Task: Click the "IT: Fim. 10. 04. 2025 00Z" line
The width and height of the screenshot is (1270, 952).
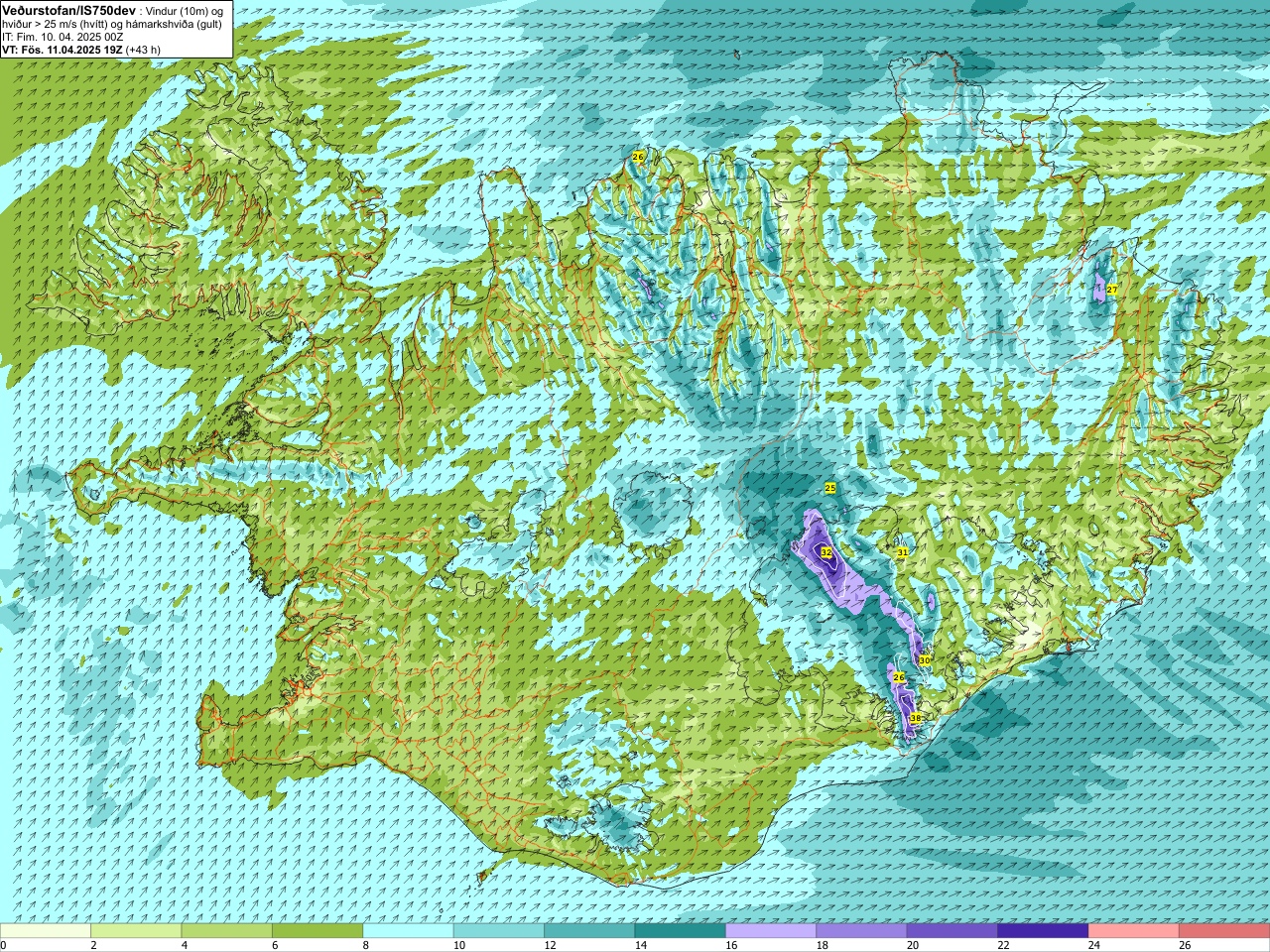Action: pos(63,37)
